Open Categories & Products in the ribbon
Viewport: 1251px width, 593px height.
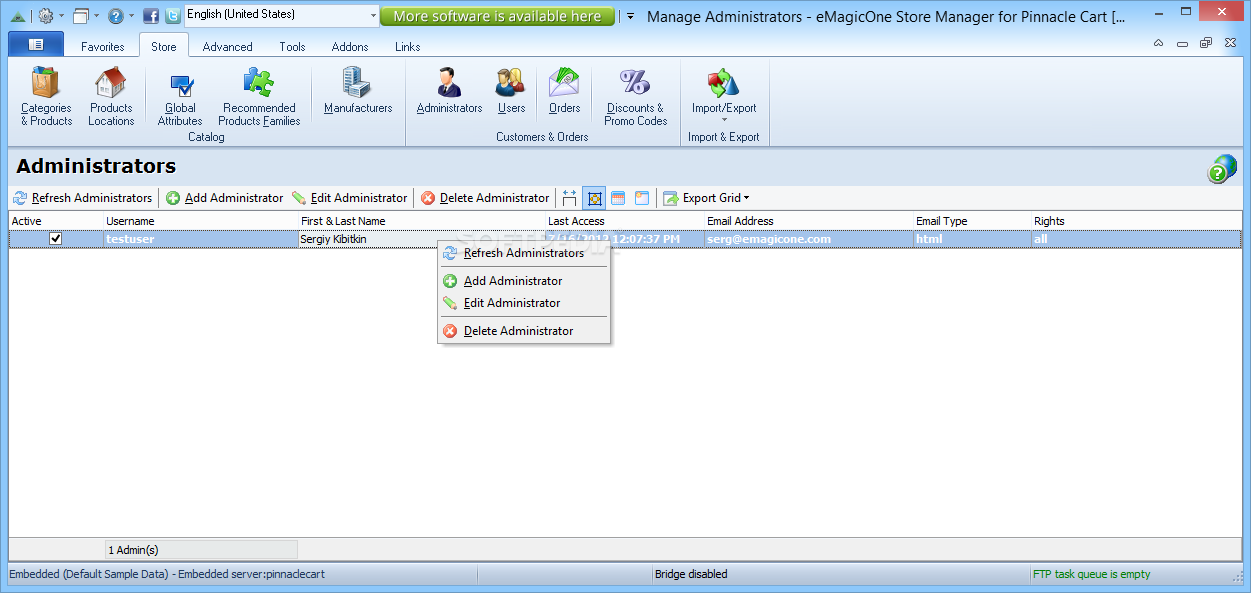(46, 97)
